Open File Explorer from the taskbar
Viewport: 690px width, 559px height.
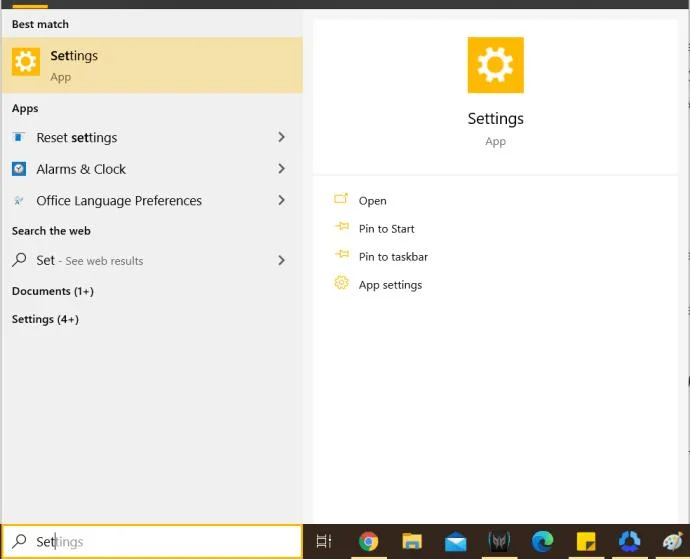tap(412, 541)
